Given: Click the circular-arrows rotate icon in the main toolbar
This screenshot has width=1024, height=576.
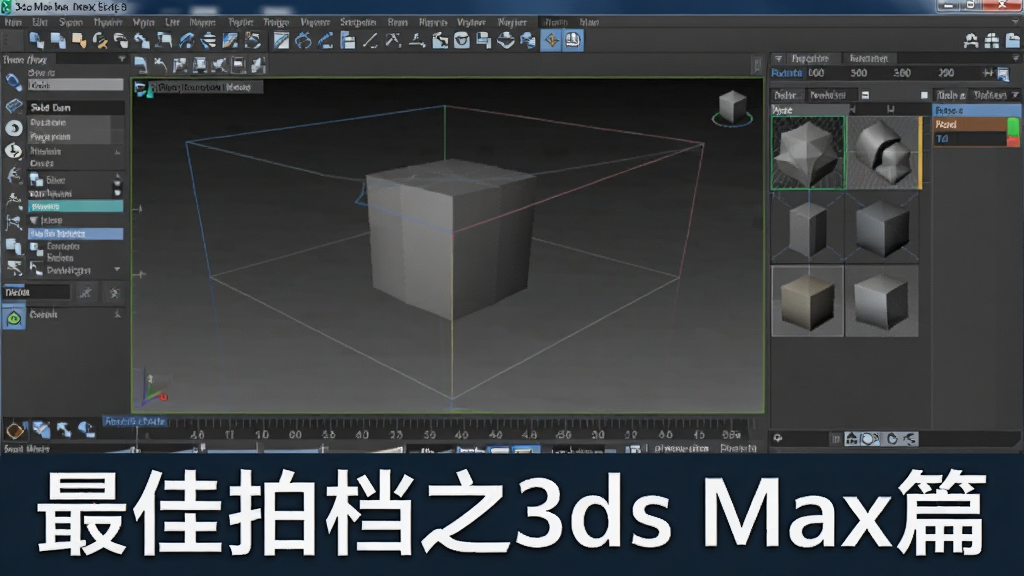Looking at the screenshot, I should coord(303,40).
